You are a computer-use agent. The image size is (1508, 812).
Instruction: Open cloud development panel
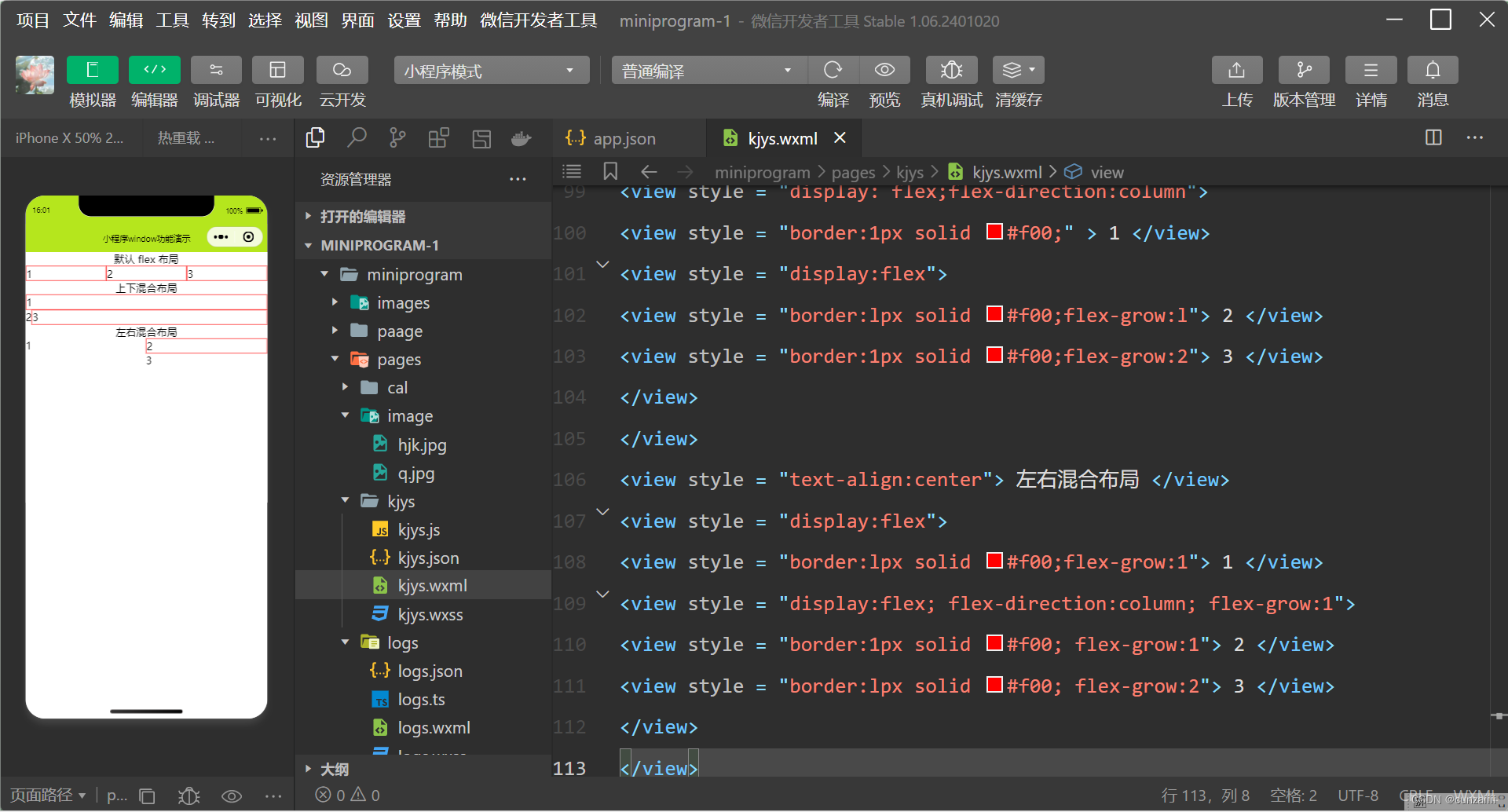tap(342, 70)
